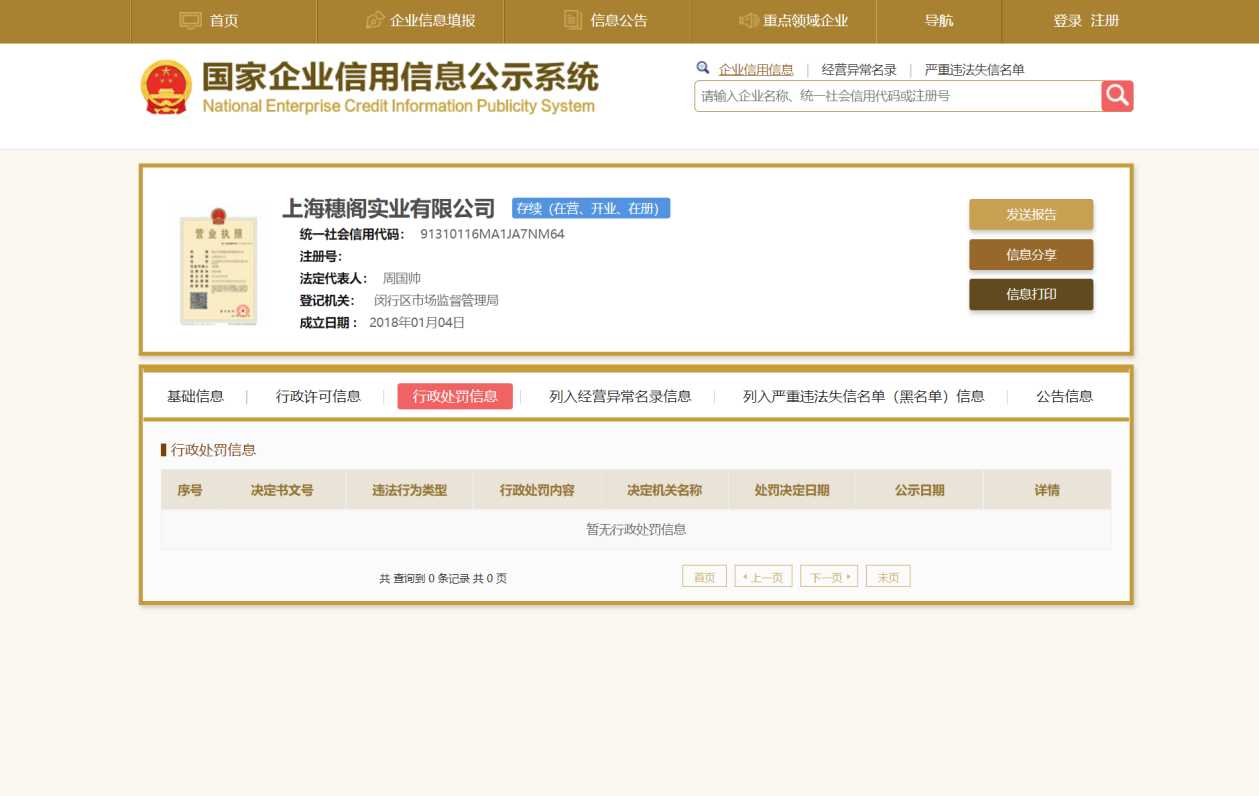This screenshot has height=796, width=1259.
Task: Click the speaker icon beside 重点领域企业
Action: pos(748,21)
